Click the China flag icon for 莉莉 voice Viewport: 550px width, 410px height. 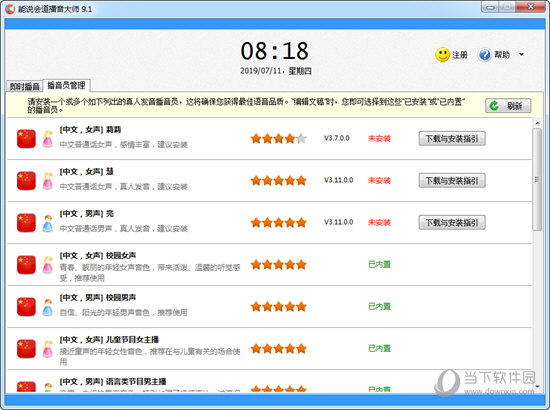pos(26,139)
